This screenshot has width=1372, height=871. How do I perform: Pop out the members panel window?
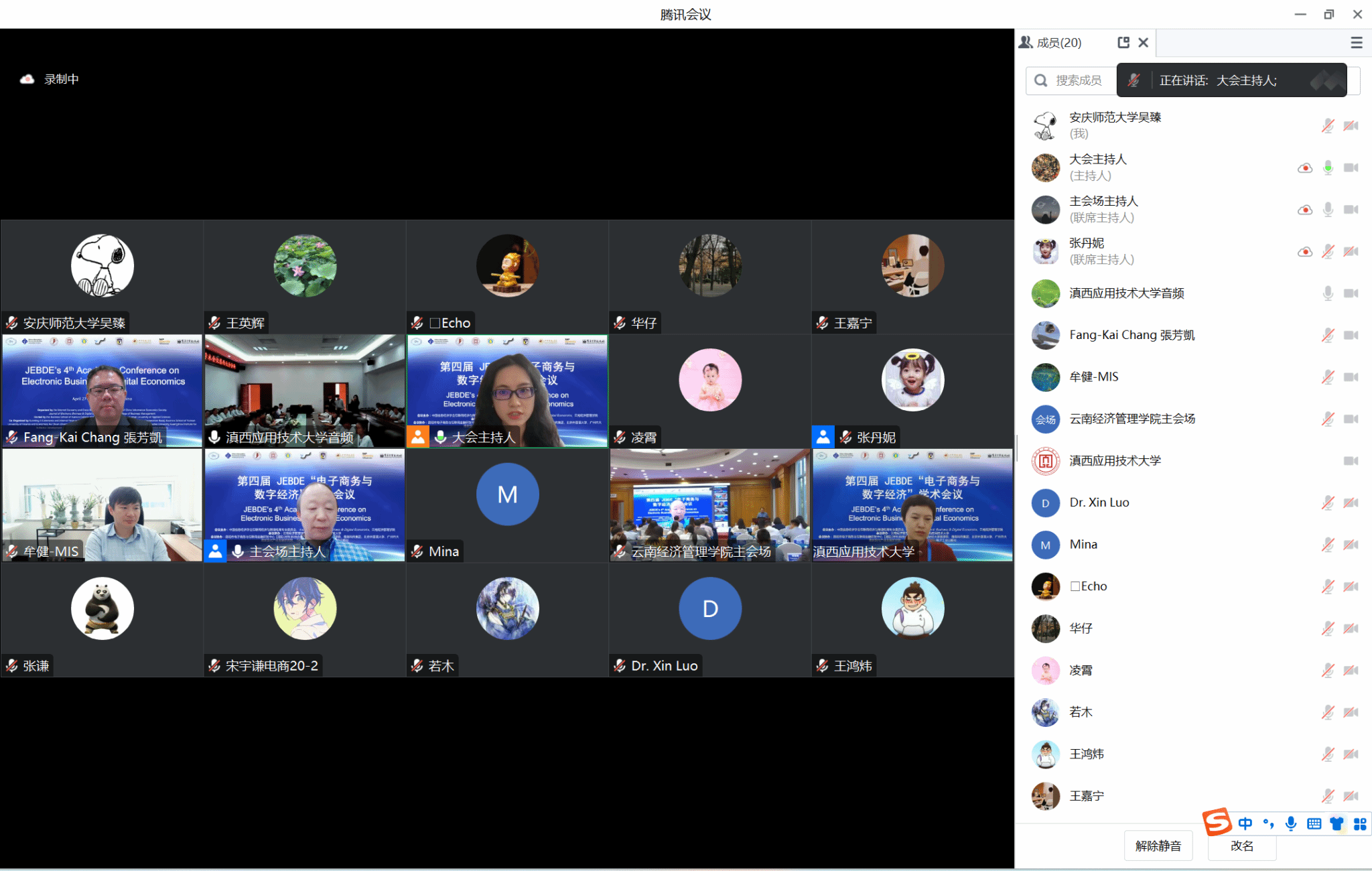[1123, 43]
